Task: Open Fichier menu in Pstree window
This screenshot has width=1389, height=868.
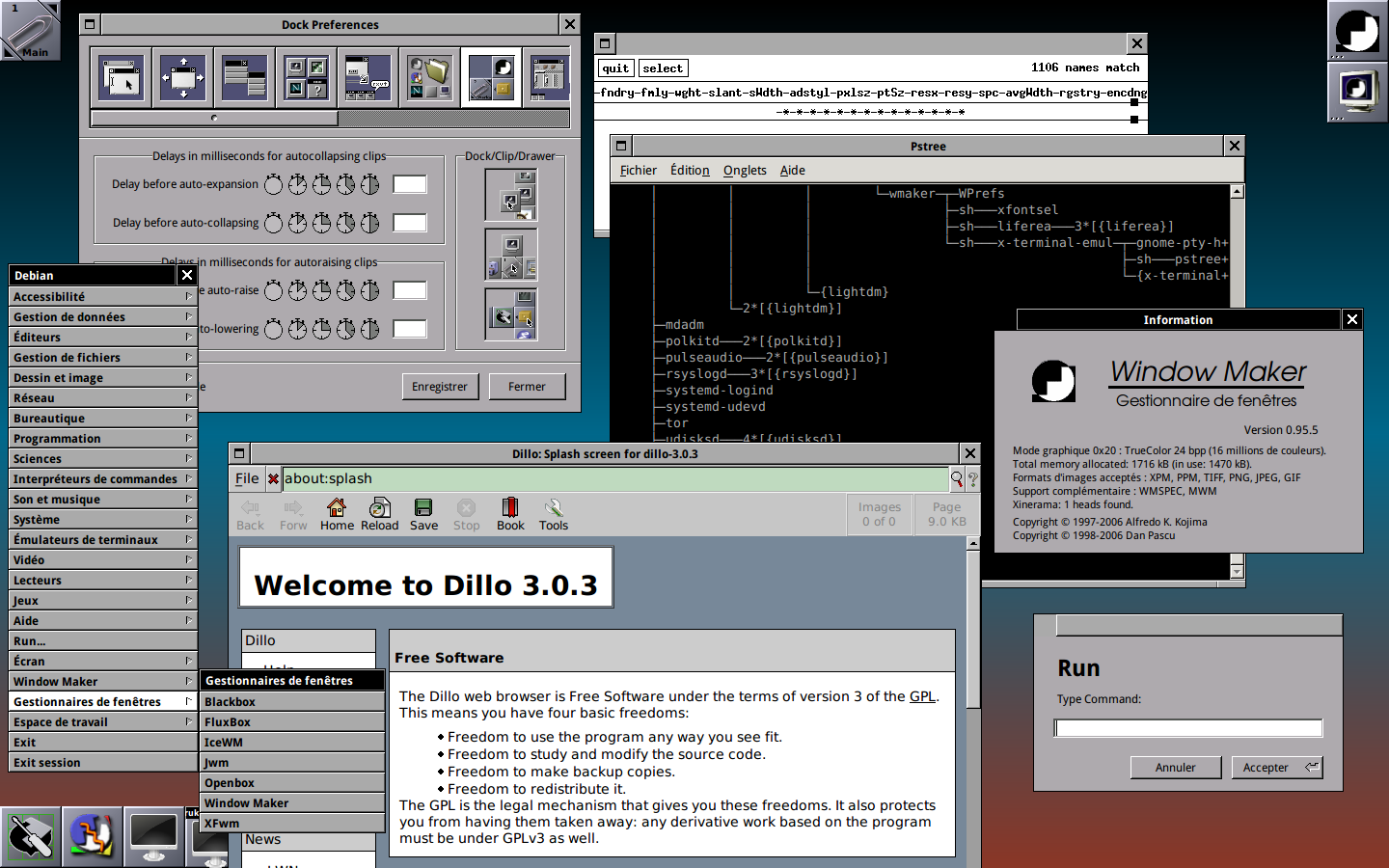Action: point(638,171)
